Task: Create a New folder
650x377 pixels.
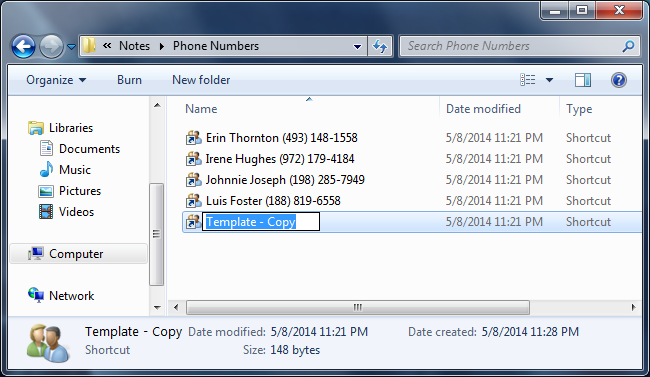Action: click(x=201, y=80)
